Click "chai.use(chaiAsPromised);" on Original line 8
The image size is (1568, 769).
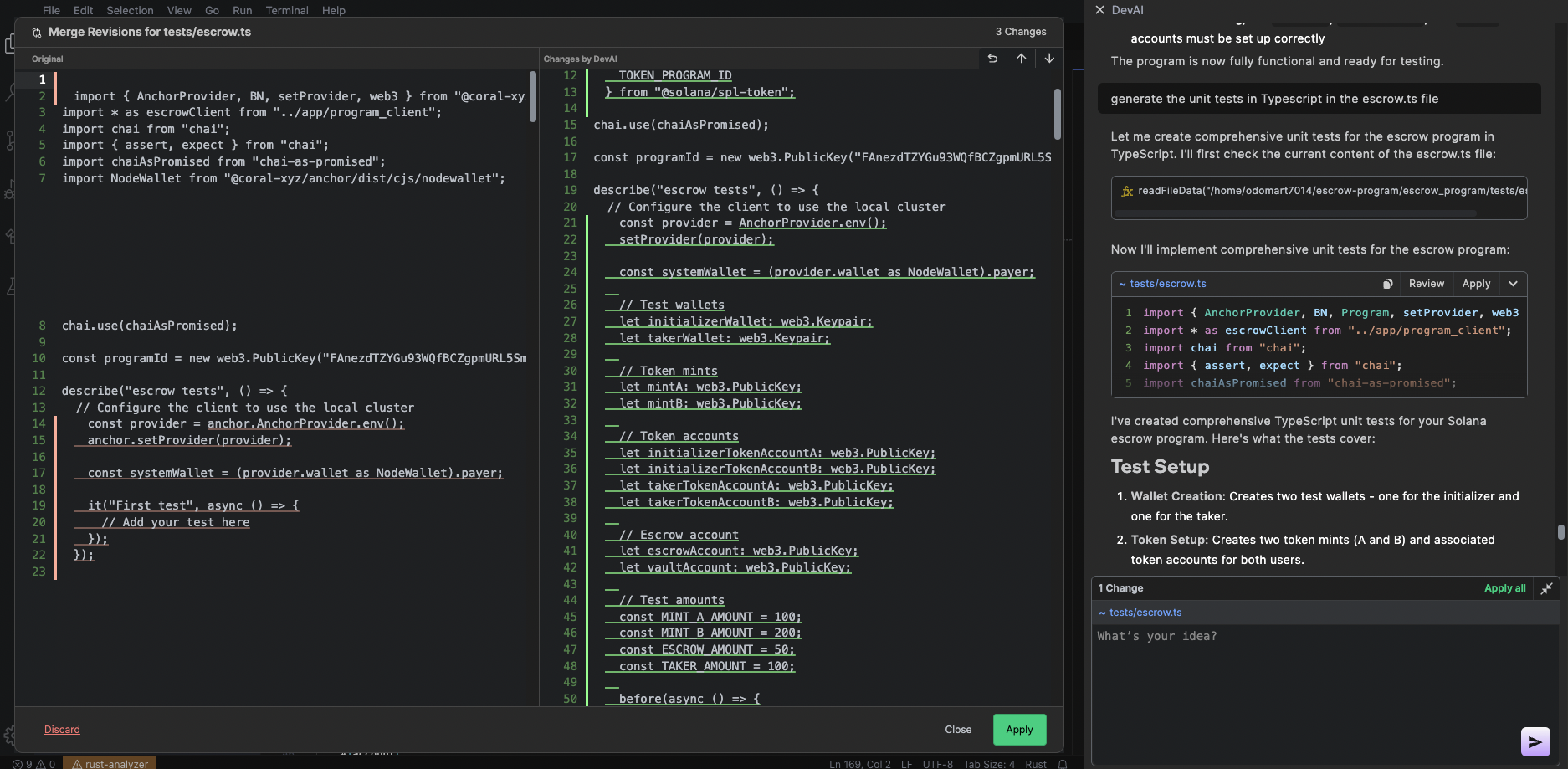point(150,326)
